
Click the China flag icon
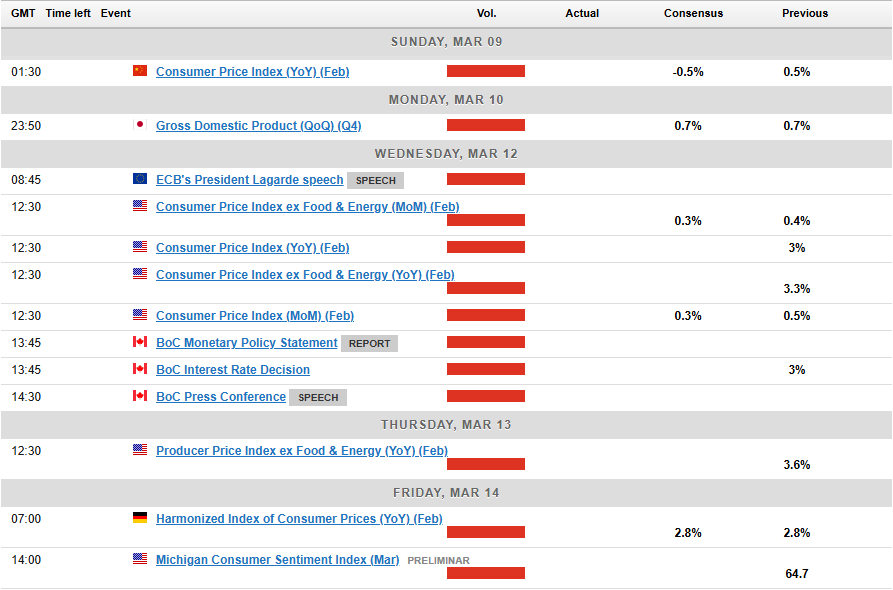point(140,71)
